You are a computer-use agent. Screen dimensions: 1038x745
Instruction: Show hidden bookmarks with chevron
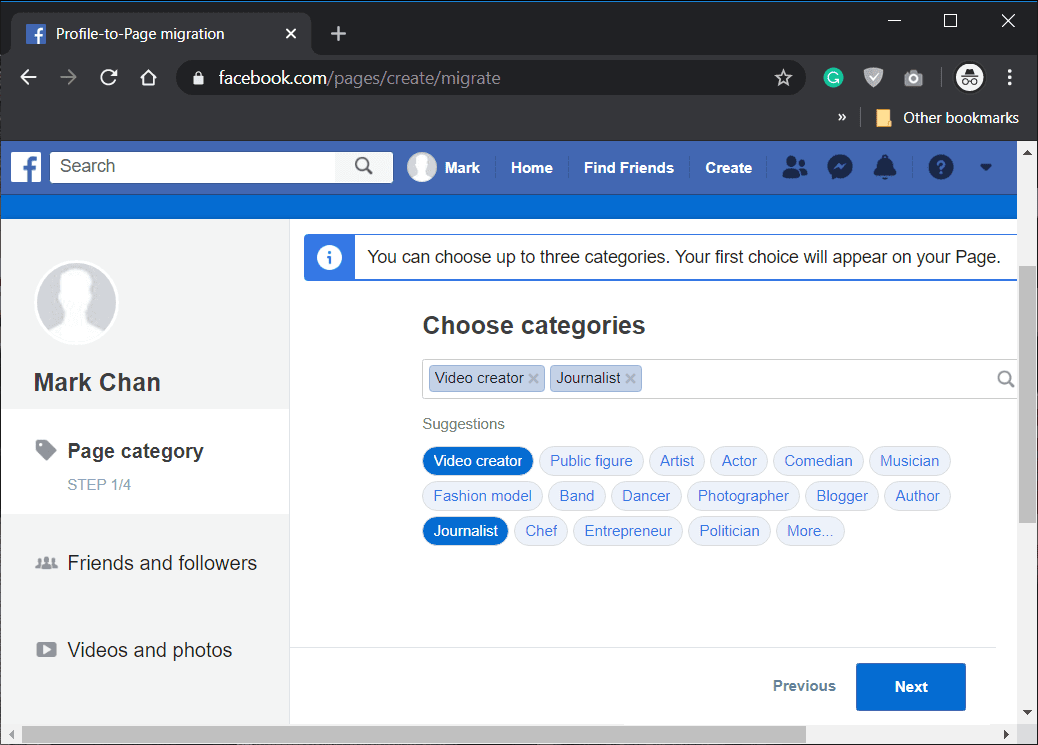[x=842, y=117]
